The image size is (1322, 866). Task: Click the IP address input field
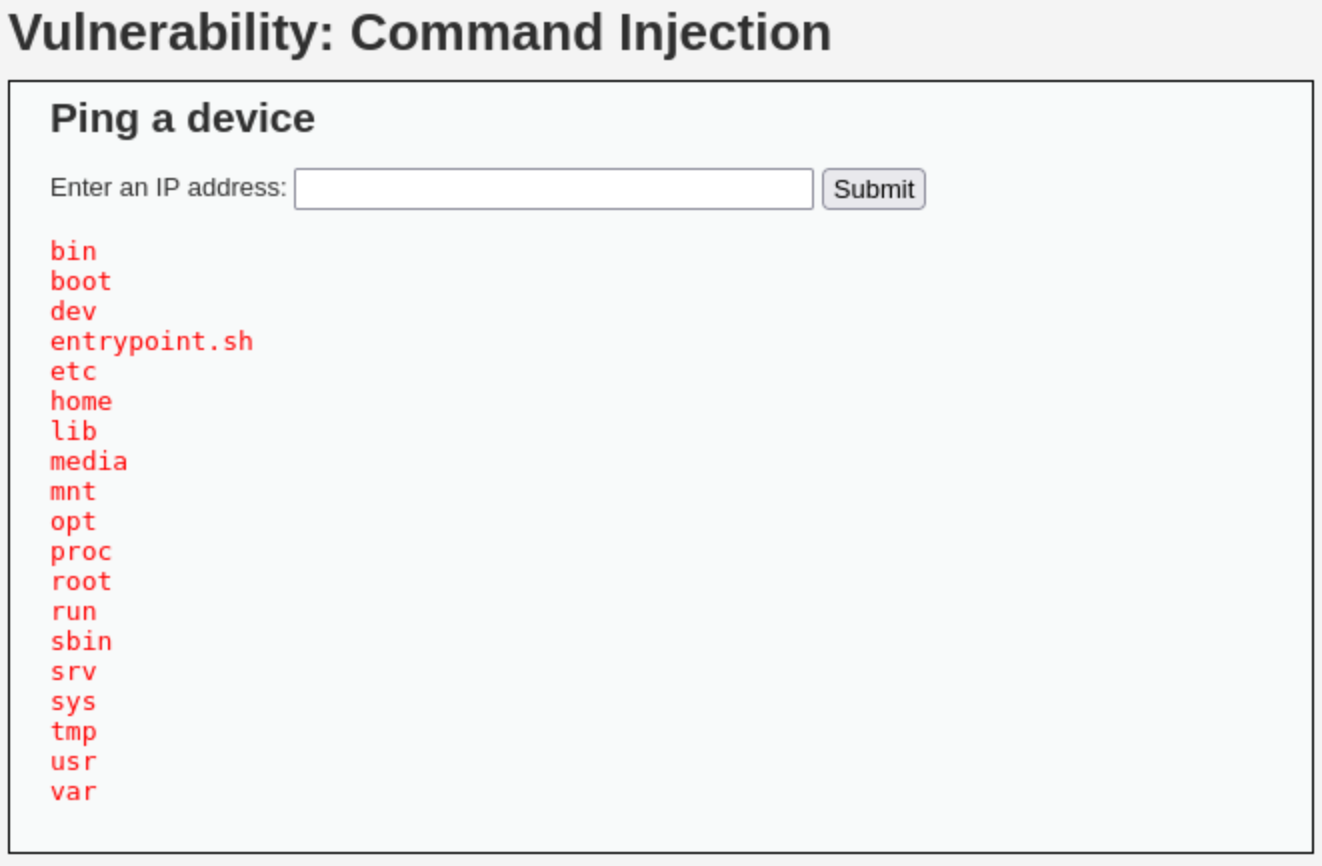pyautogui.click(x=553, y=189)
